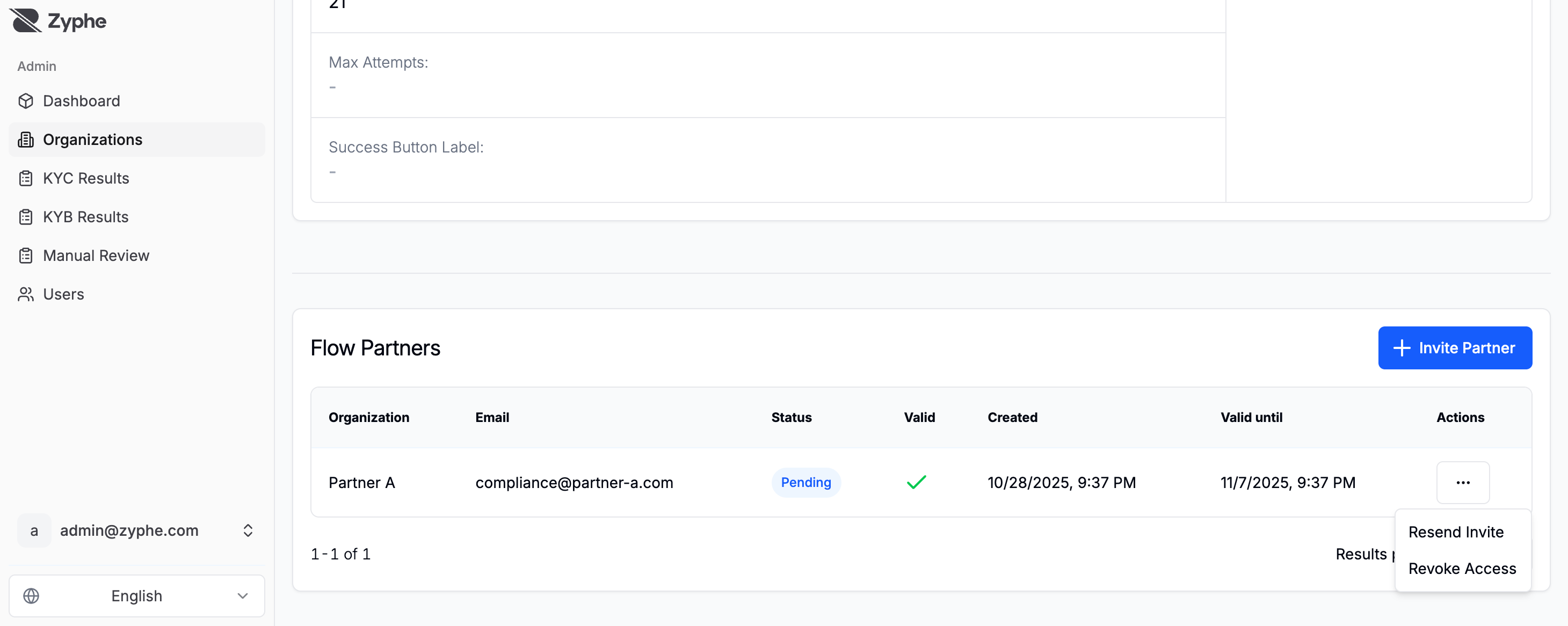
Task: Click the globe language icon
Action: (x=32, y=595)
